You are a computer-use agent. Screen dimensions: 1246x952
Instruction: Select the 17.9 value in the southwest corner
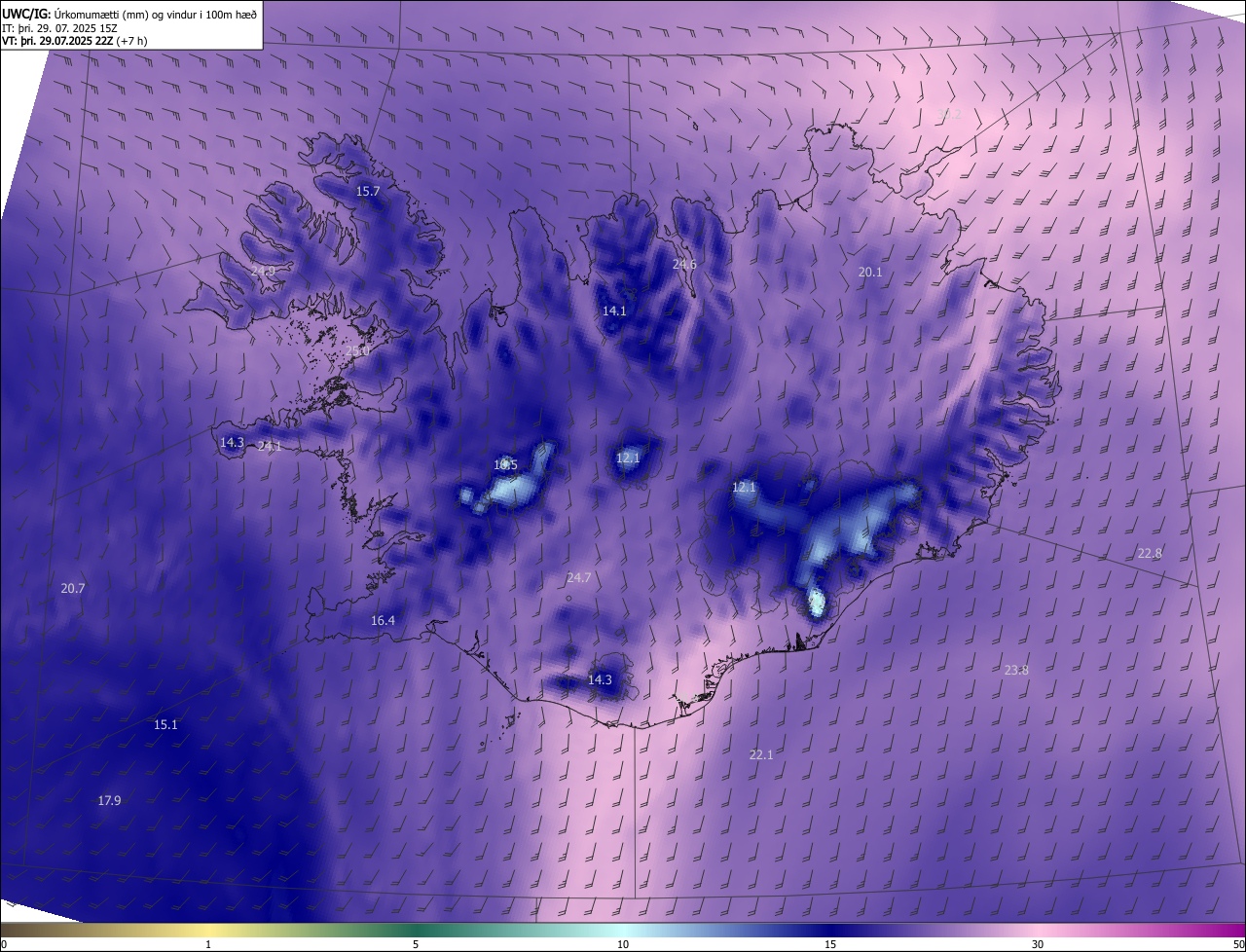[109, 801]
